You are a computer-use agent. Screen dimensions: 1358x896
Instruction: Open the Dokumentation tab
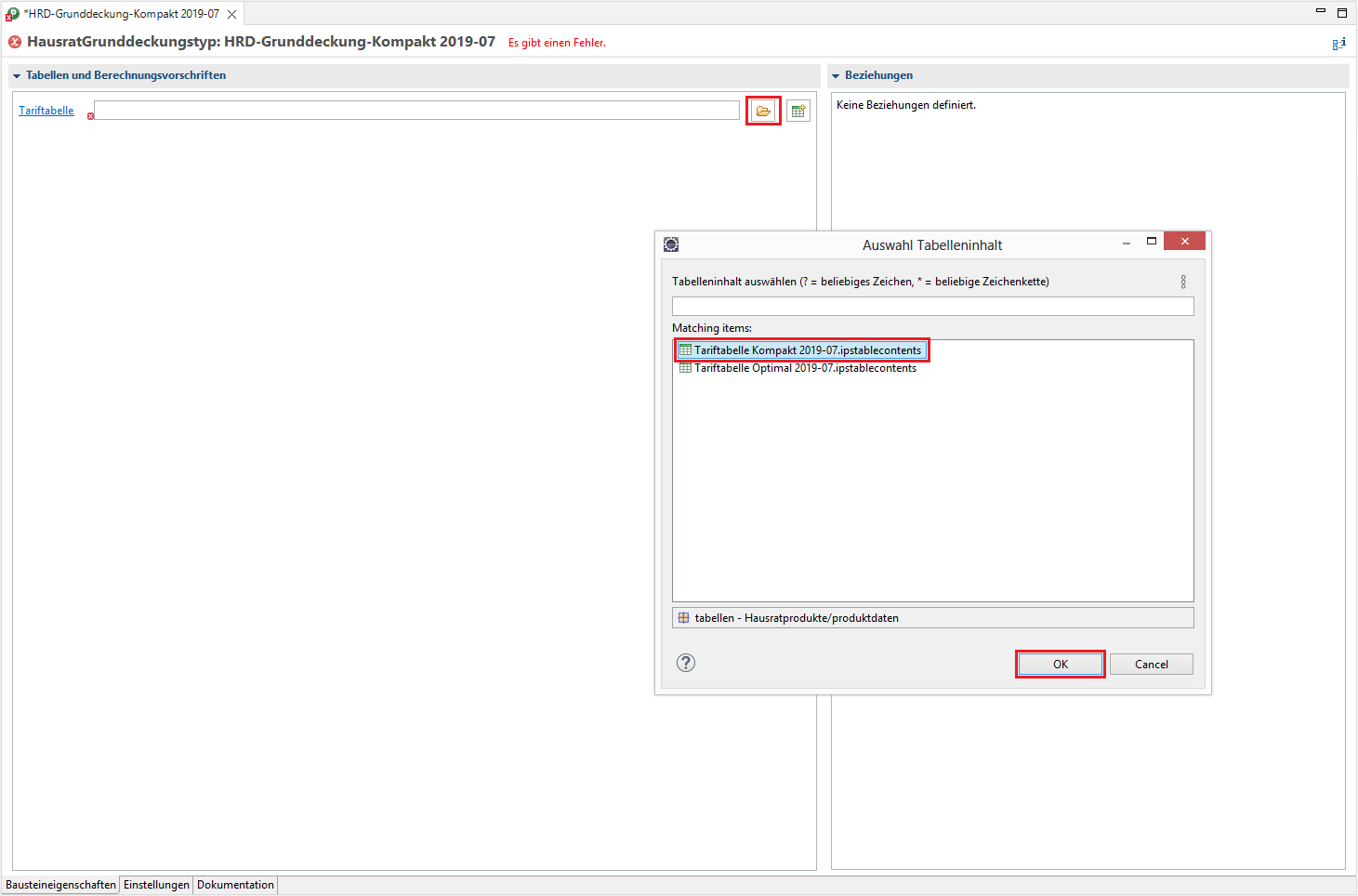235,885
